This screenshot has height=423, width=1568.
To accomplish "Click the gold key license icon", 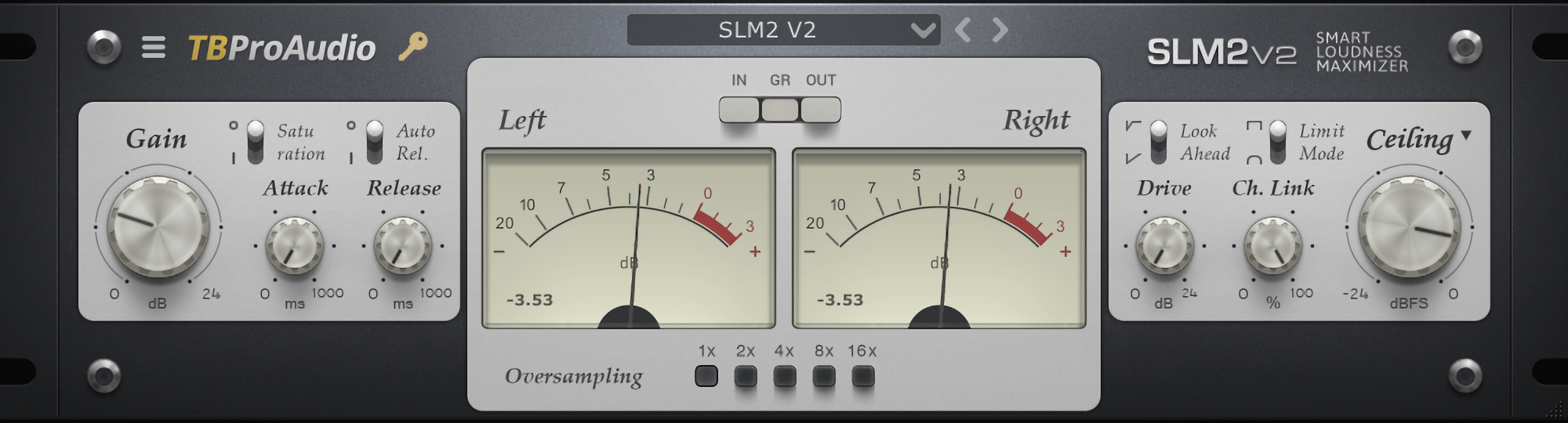I will click(412, 46).
